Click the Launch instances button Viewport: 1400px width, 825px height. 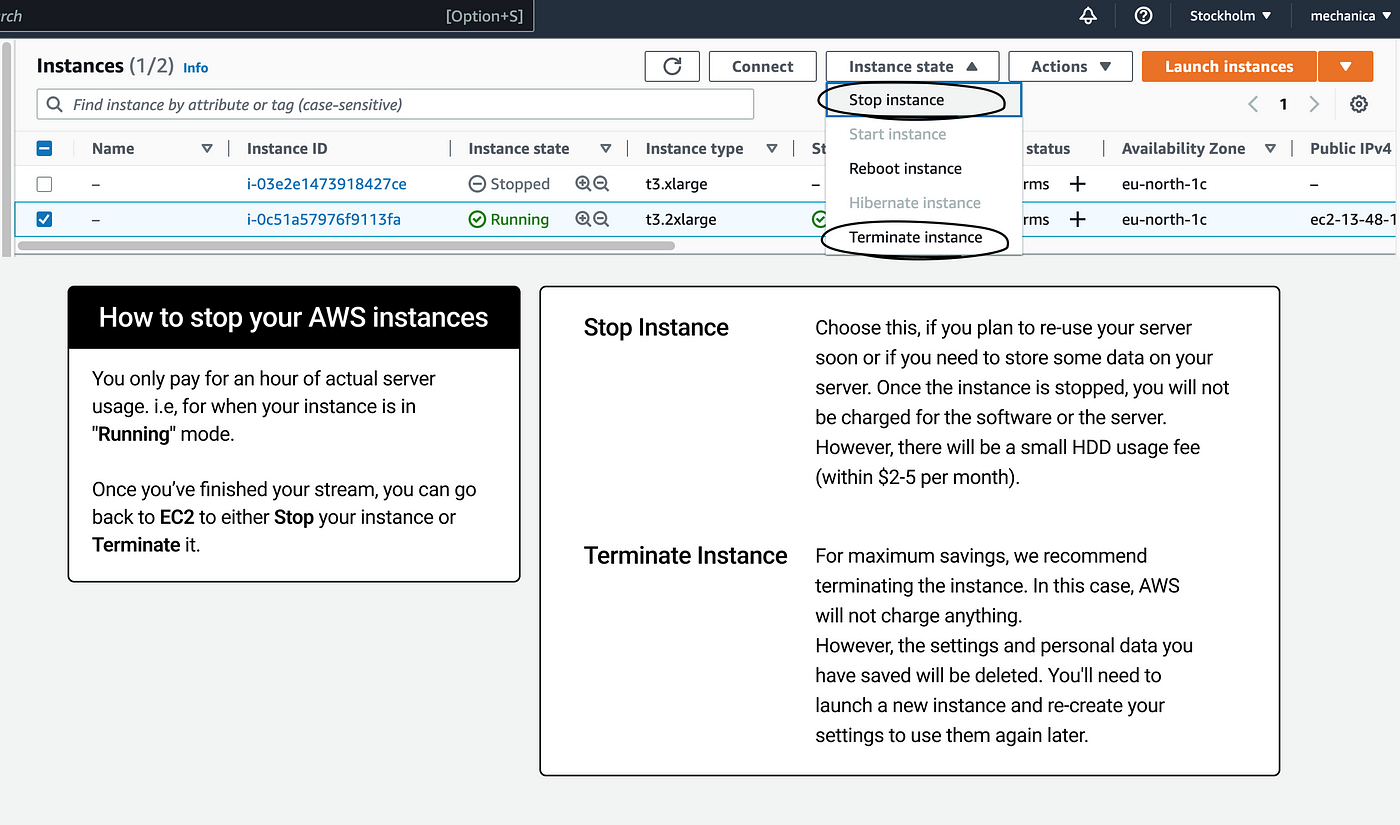click(x=1229, y=67)
